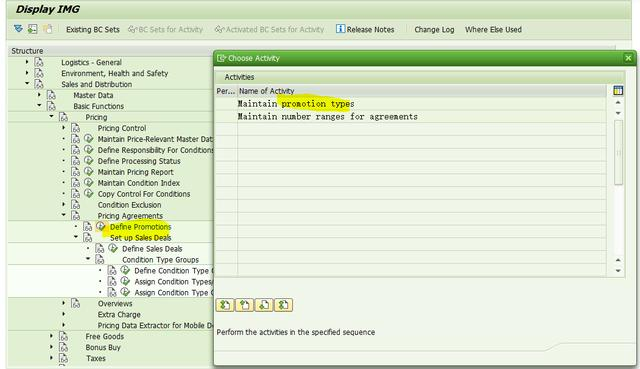Click dialog button showing document with single upper arrow

click(x=244, y=305)
